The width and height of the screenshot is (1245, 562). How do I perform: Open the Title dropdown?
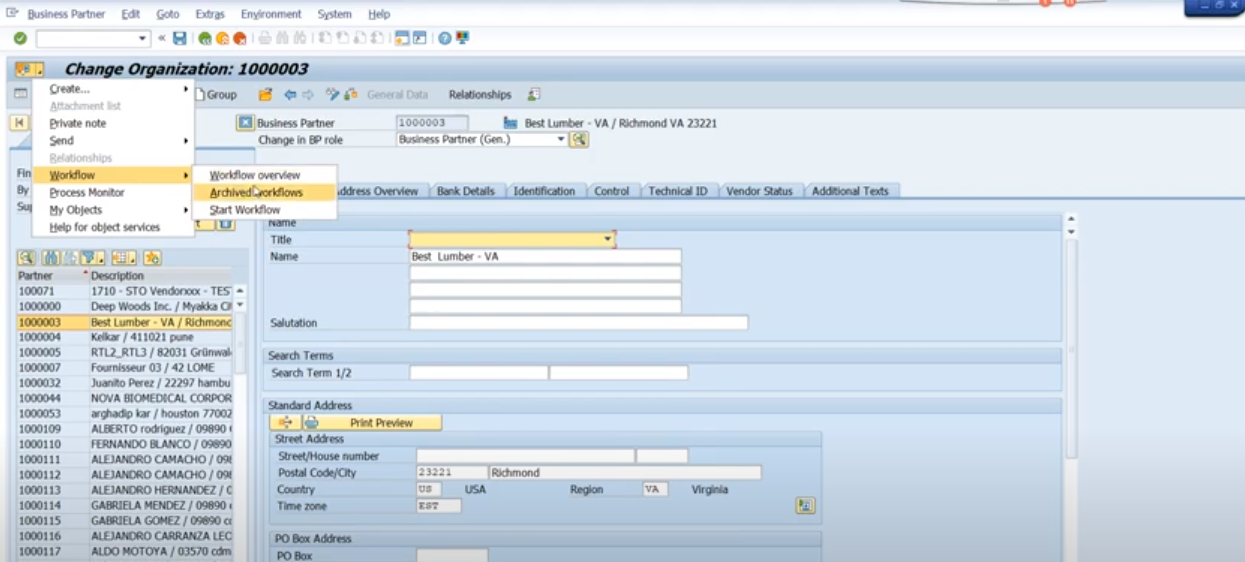(607, 240)
